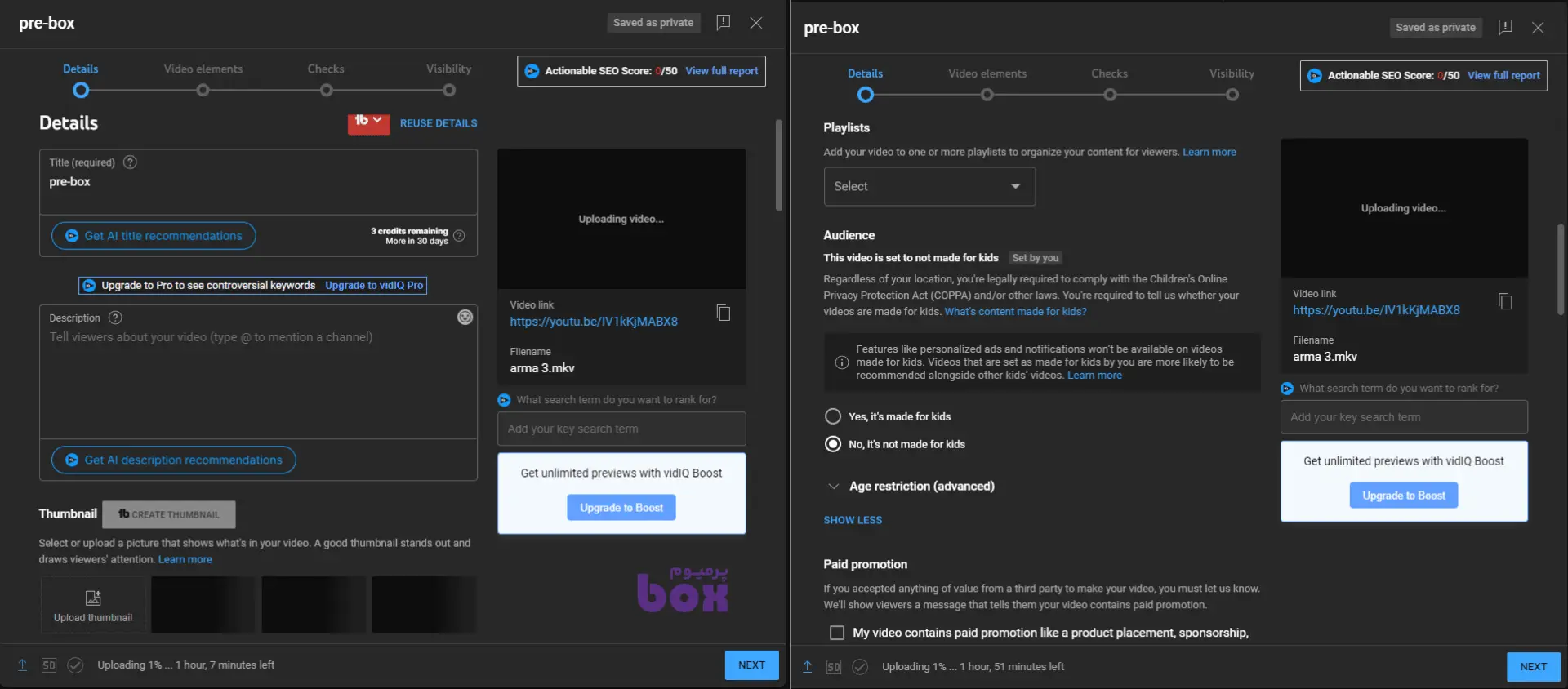Click Upgrade to vidIQ Pro link
This screenshot has width=1568, height=689.
pyautogui.click(x=374, y=286)
